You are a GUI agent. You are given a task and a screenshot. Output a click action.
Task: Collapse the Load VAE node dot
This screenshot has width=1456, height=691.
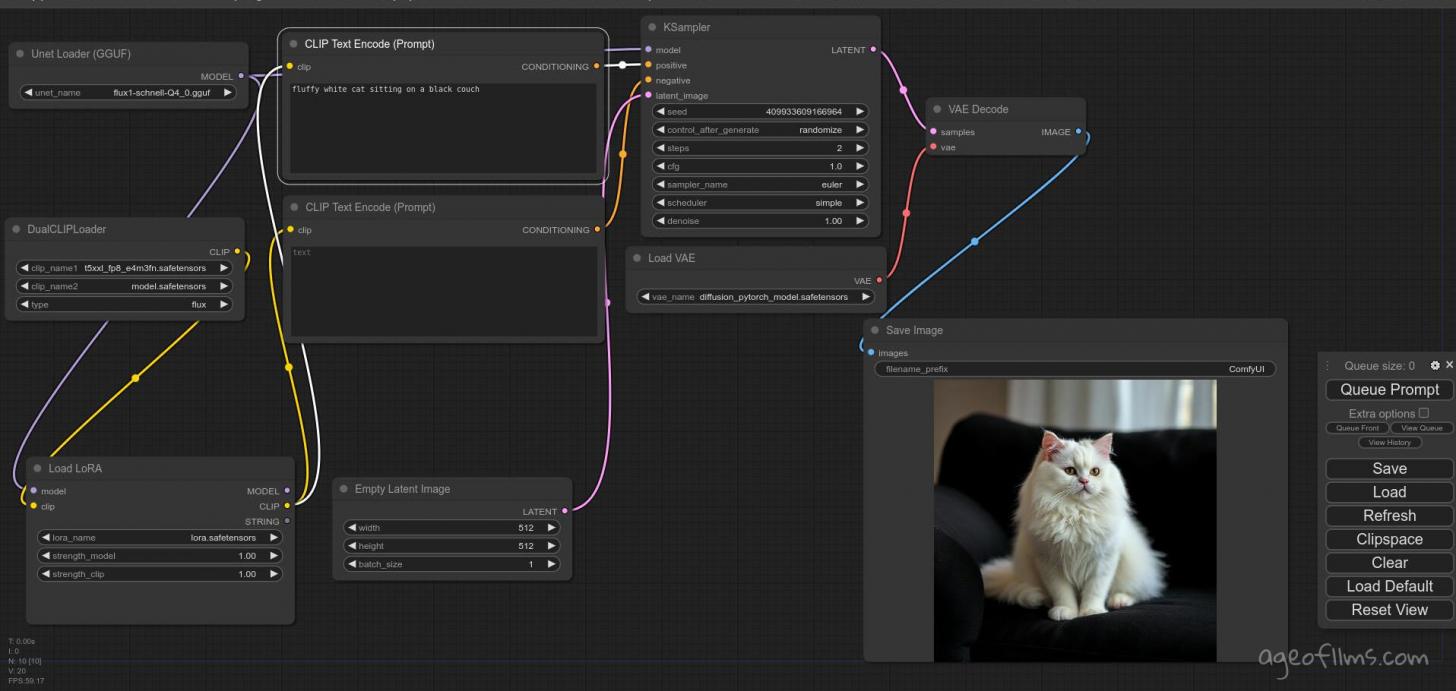[x=637, y=258]
